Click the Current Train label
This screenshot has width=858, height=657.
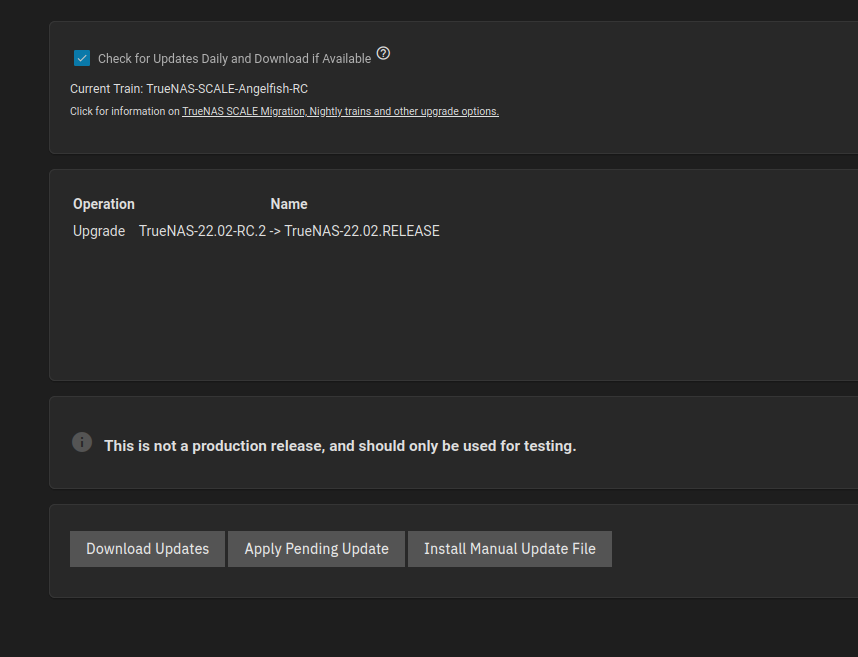point(106,89)
